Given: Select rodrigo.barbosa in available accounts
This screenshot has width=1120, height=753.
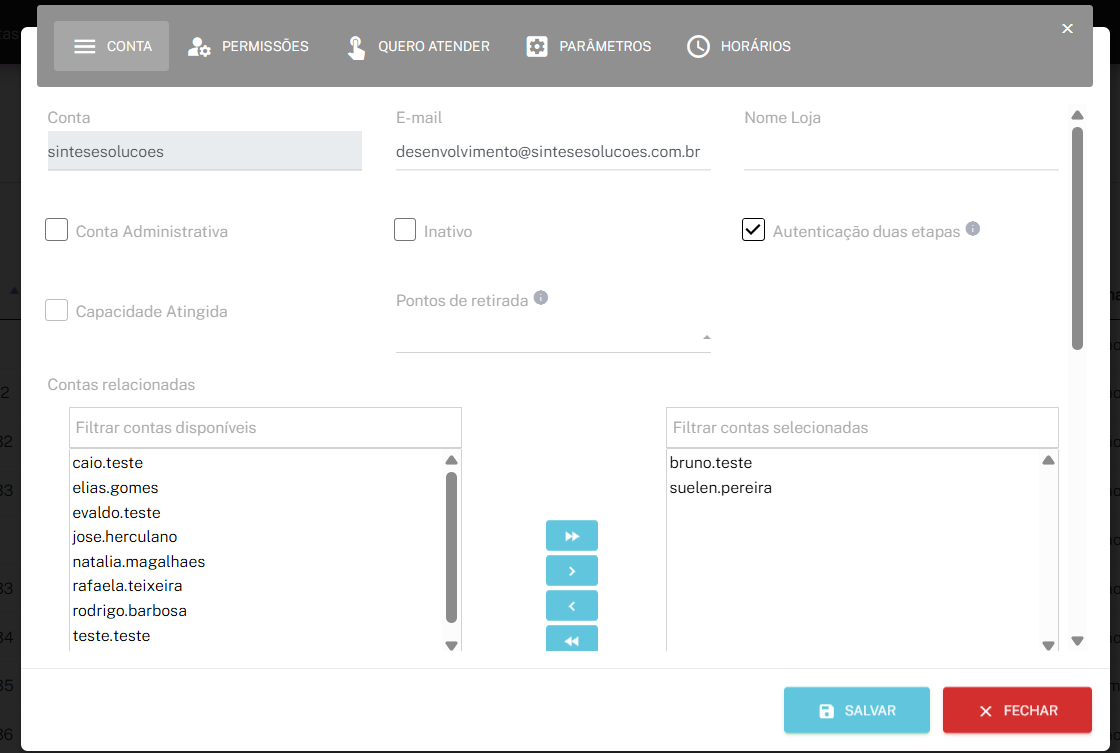Looking at the screenshot, I should pyautogui.click(x=129, y=611).
